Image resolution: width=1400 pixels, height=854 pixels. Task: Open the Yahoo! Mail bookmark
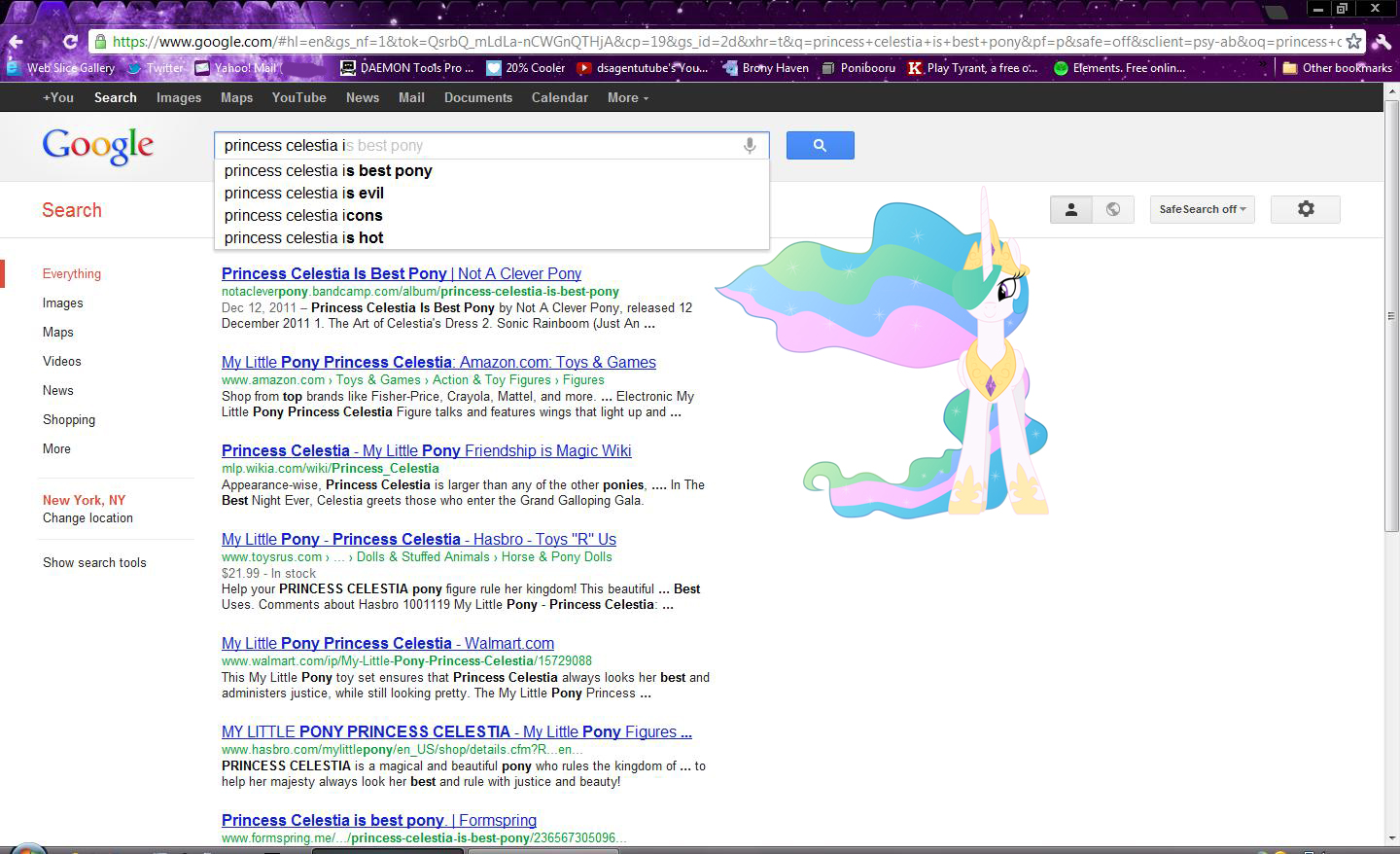236,68
